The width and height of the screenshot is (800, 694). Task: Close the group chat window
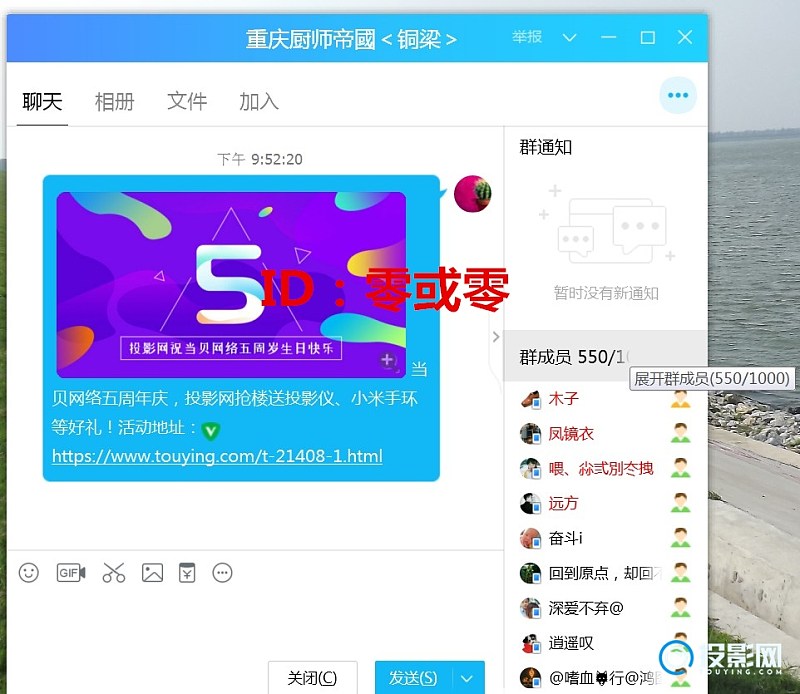point(685,37)
